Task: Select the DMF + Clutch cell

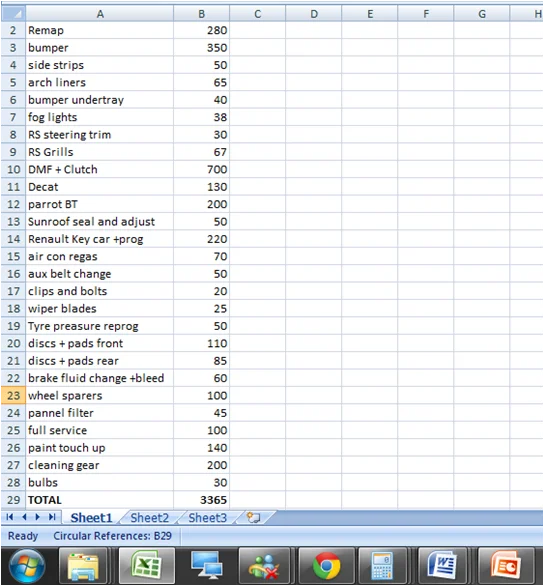Action: (99, 169)
